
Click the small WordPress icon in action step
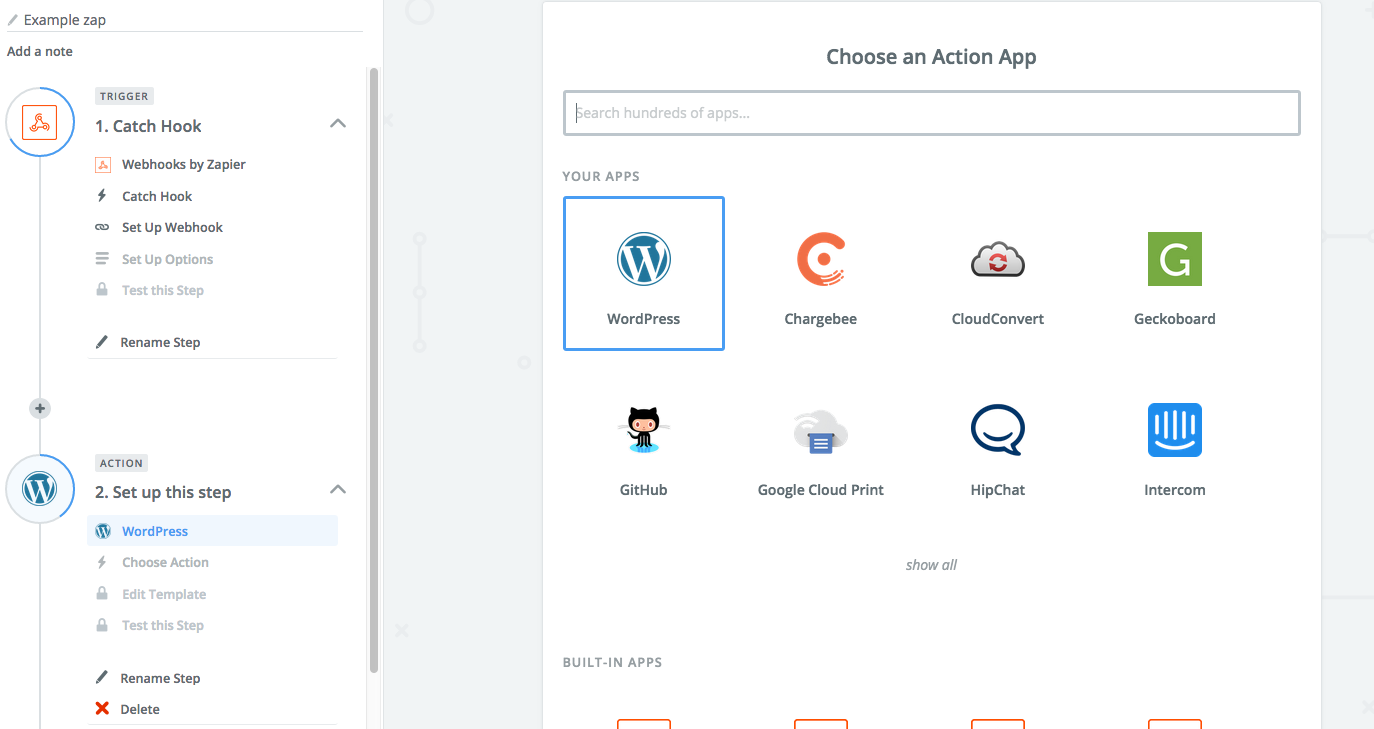click(x=103, y=531)
